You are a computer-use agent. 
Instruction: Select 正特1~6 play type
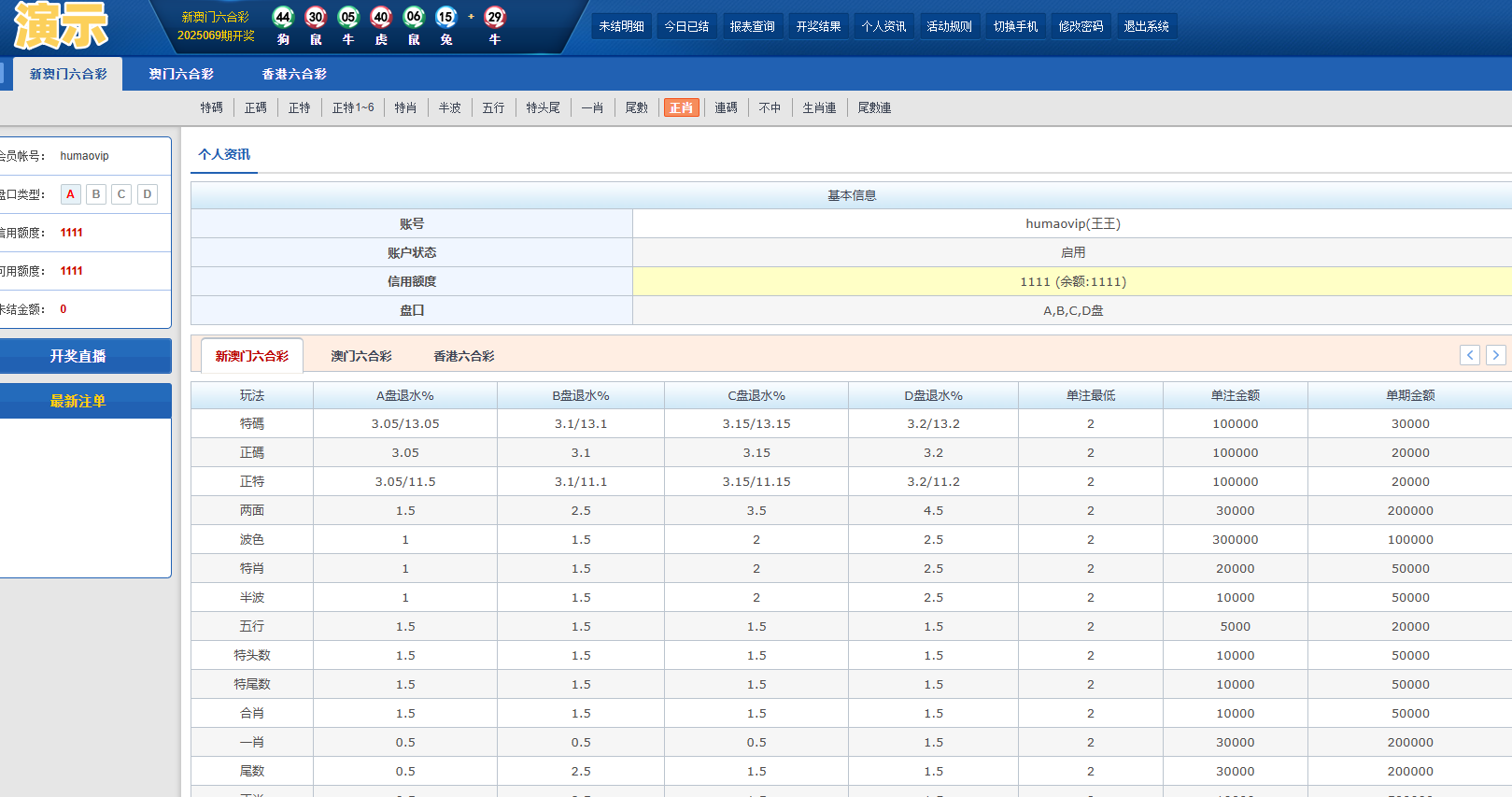click(x=353, y=107)
